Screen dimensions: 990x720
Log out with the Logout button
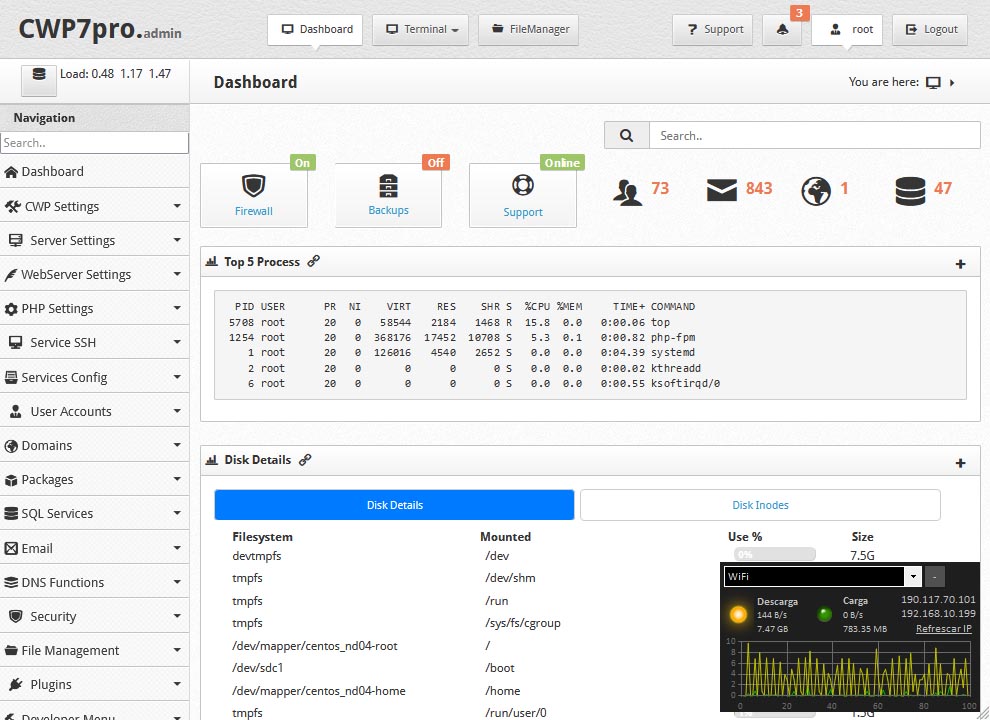[930, 30]
